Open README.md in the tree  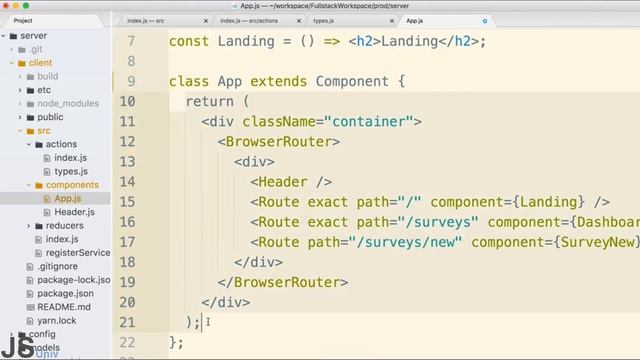point(64,307)
